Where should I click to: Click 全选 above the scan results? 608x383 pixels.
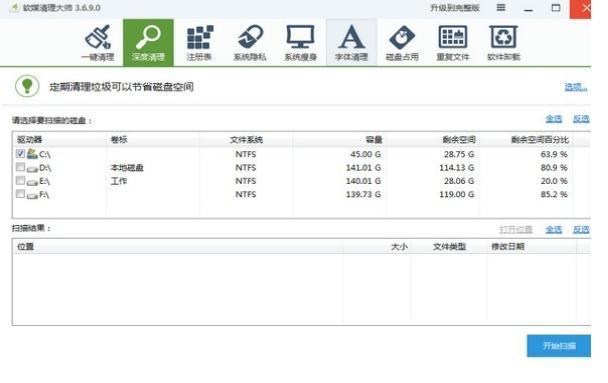click(x=554, y=229)
